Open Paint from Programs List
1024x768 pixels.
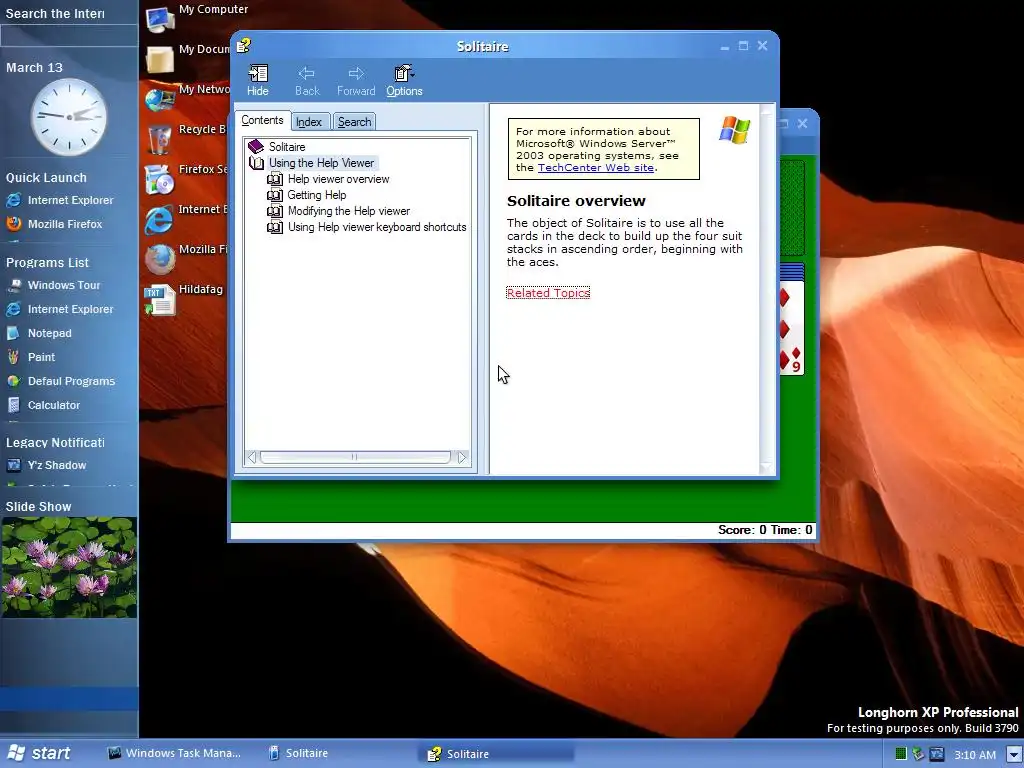pyautogui.click(x=31, y=357)
